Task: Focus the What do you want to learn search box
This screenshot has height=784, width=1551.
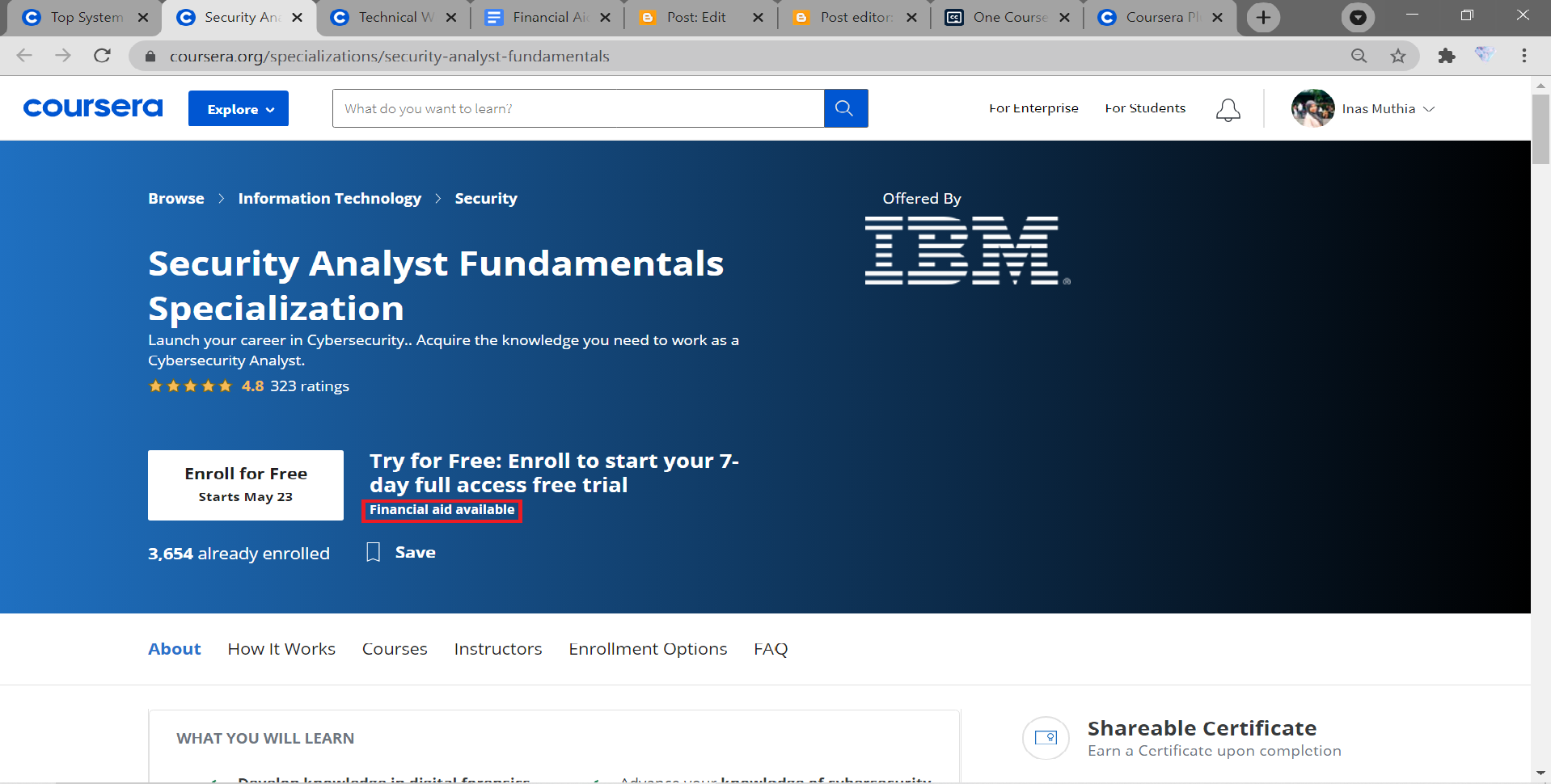Action: point(578,108)
